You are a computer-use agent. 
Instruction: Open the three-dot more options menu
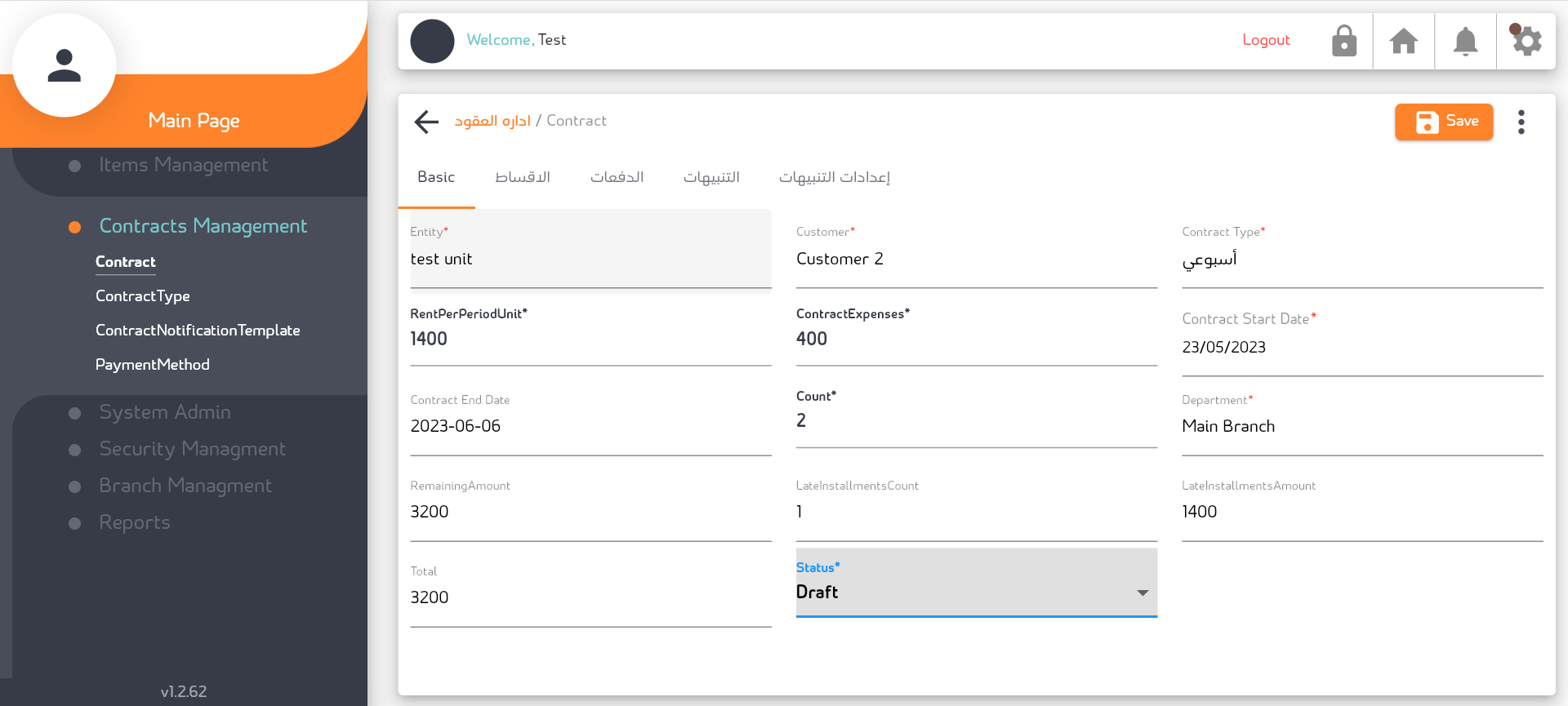pyautogui.click(x=1521, y=122)
